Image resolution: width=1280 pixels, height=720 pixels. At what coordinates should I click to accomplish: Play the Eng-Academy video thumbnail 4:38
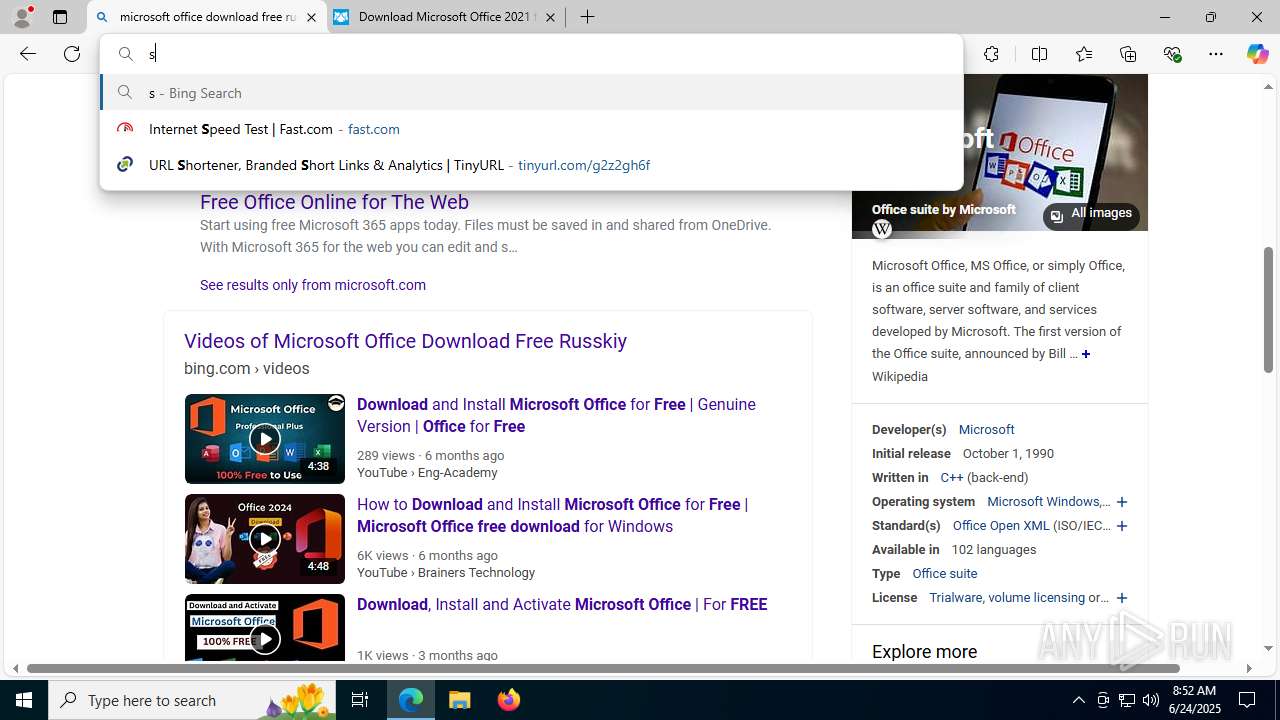coord(264,439)
